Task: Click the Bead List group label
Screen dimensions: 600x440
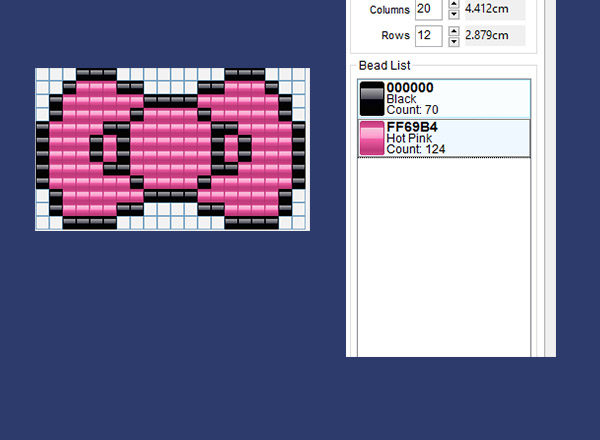Action: pyautogui.click(x=384, y=65)
